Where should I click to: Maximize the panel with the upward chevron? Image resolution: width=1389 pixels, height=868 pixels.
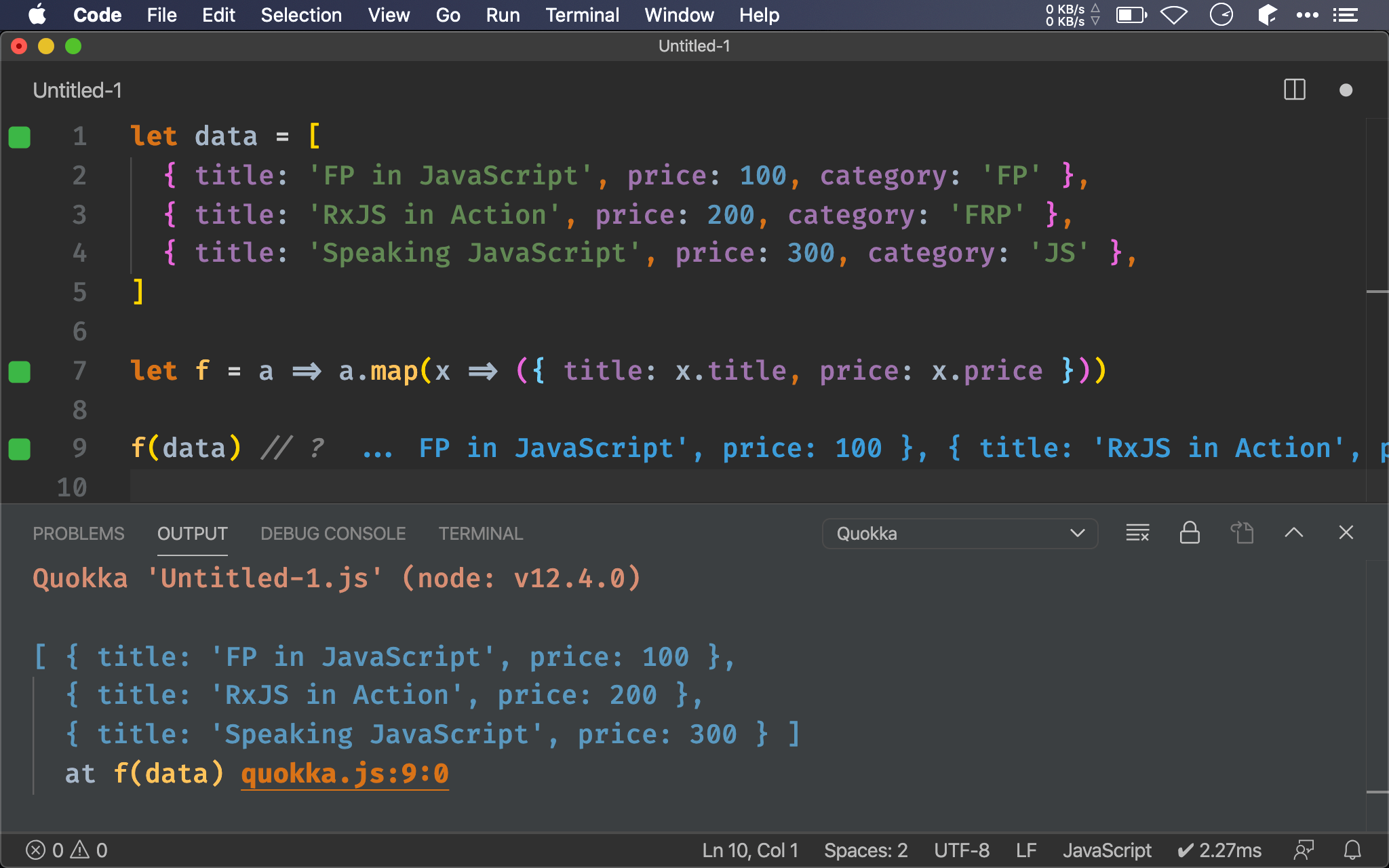(x=1294, y=533)
